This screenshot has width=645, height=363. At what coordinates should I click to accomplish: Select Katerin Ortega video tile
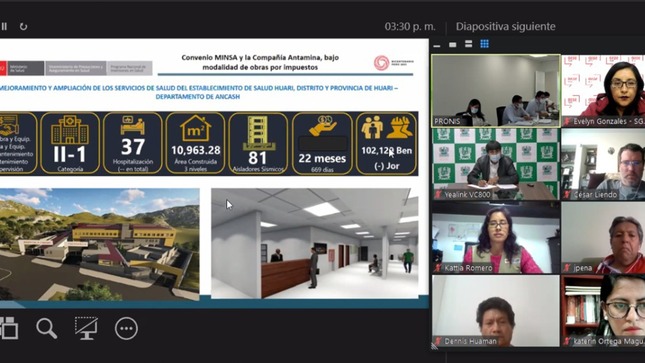(603, 311)
